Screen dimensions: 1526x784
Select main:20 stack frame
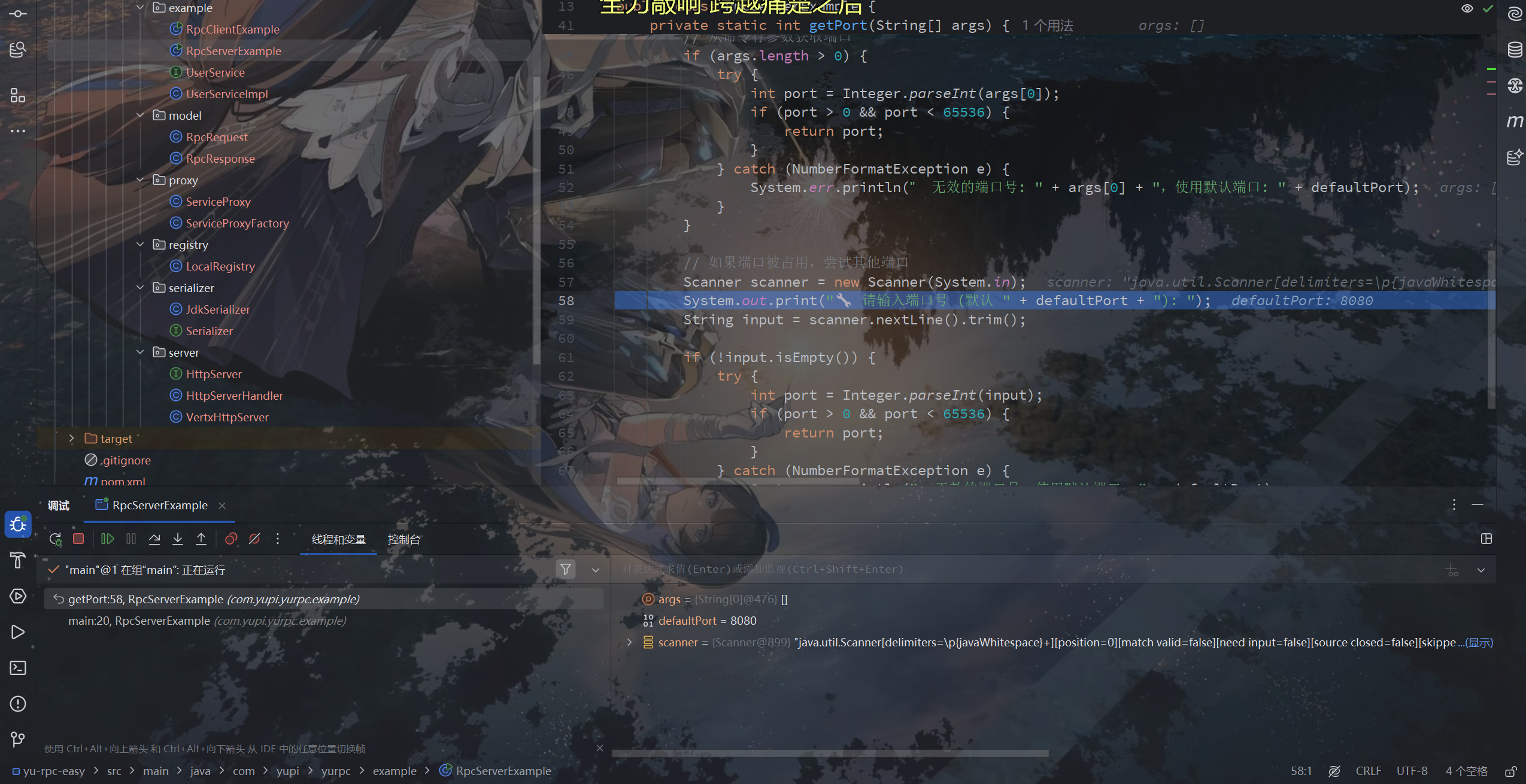point(323,621)
